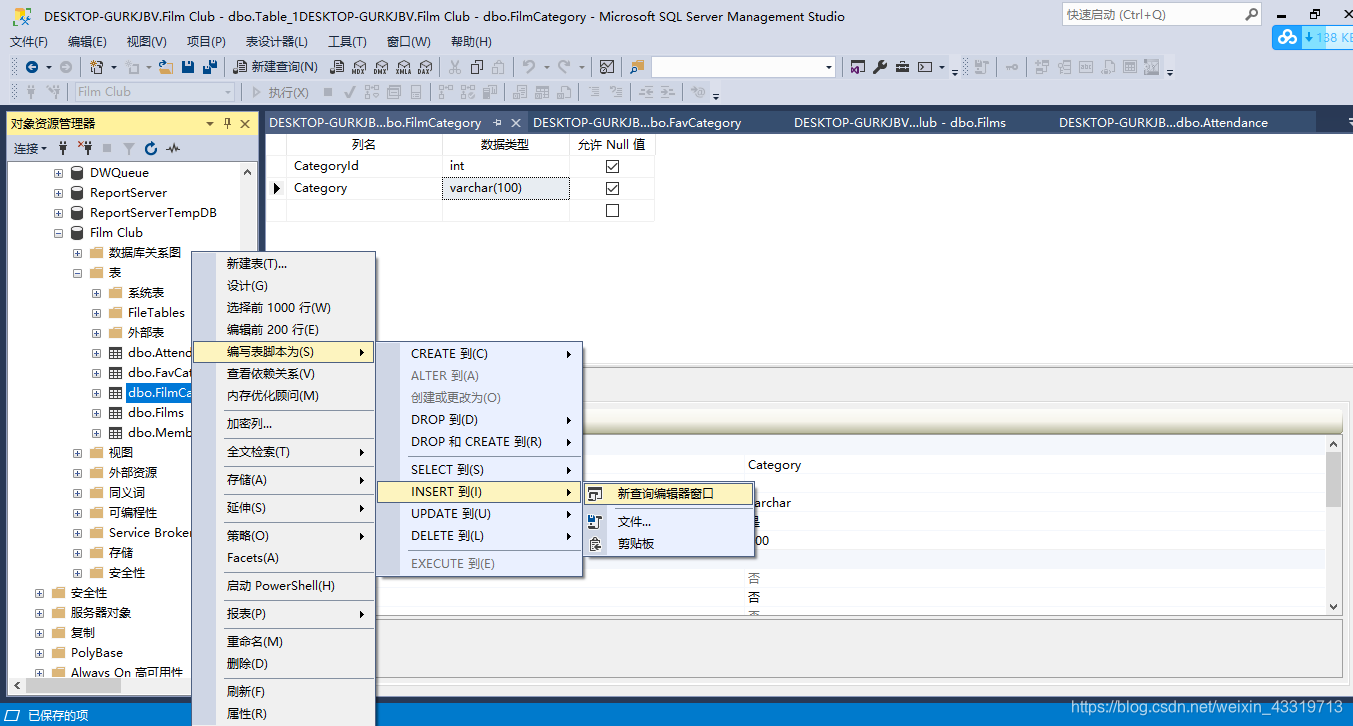The width and height of the screenshot is (1353, 726).
Task: Click connect plug icon in Object Explorer
Action: point(64,148)
